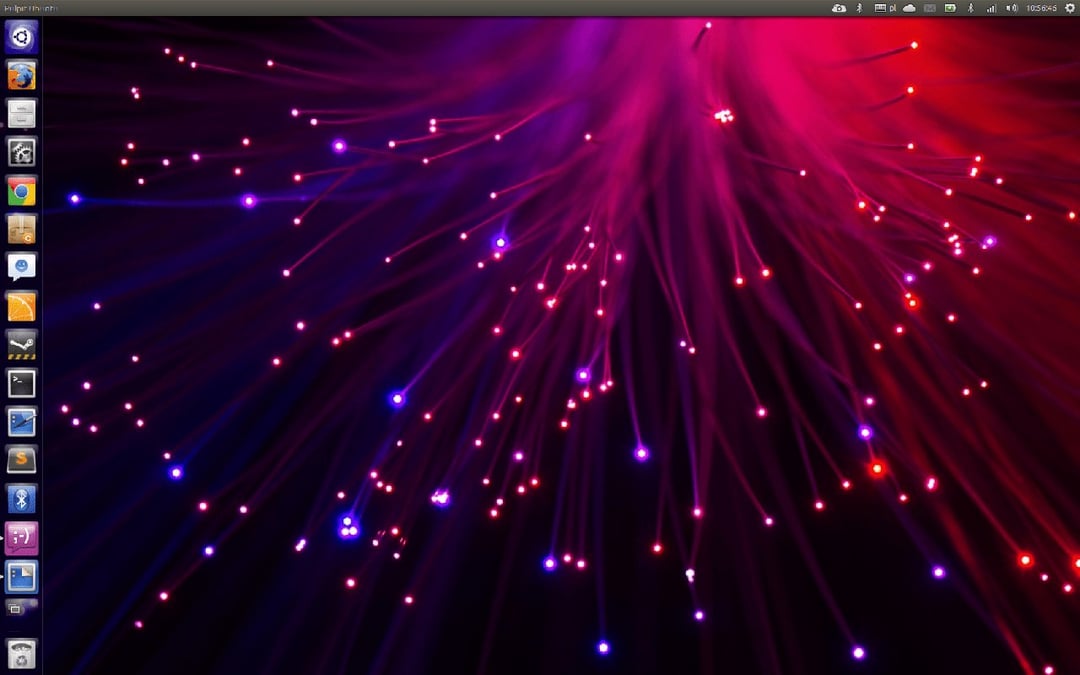The image size is (1080, 675).
Task: Launch Firefox from the launcher
Action: click(x=21, y=76)
